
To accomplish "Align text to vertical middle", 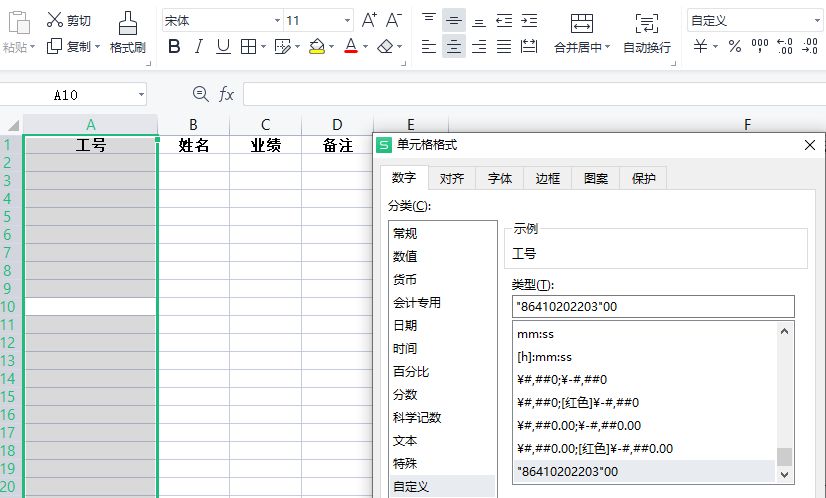I will coord(454,21).
